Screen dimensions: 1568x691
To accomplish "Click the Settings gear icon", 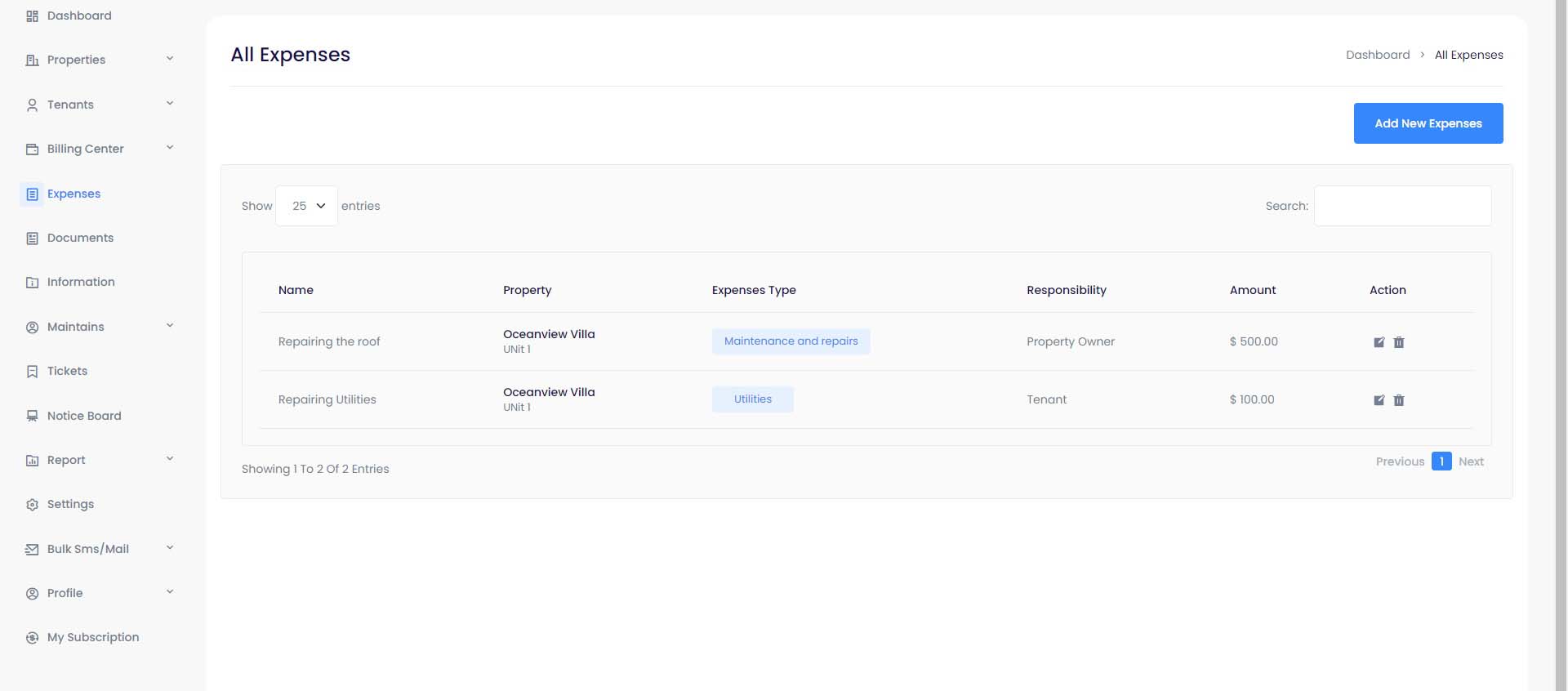I will pos(32,505).
